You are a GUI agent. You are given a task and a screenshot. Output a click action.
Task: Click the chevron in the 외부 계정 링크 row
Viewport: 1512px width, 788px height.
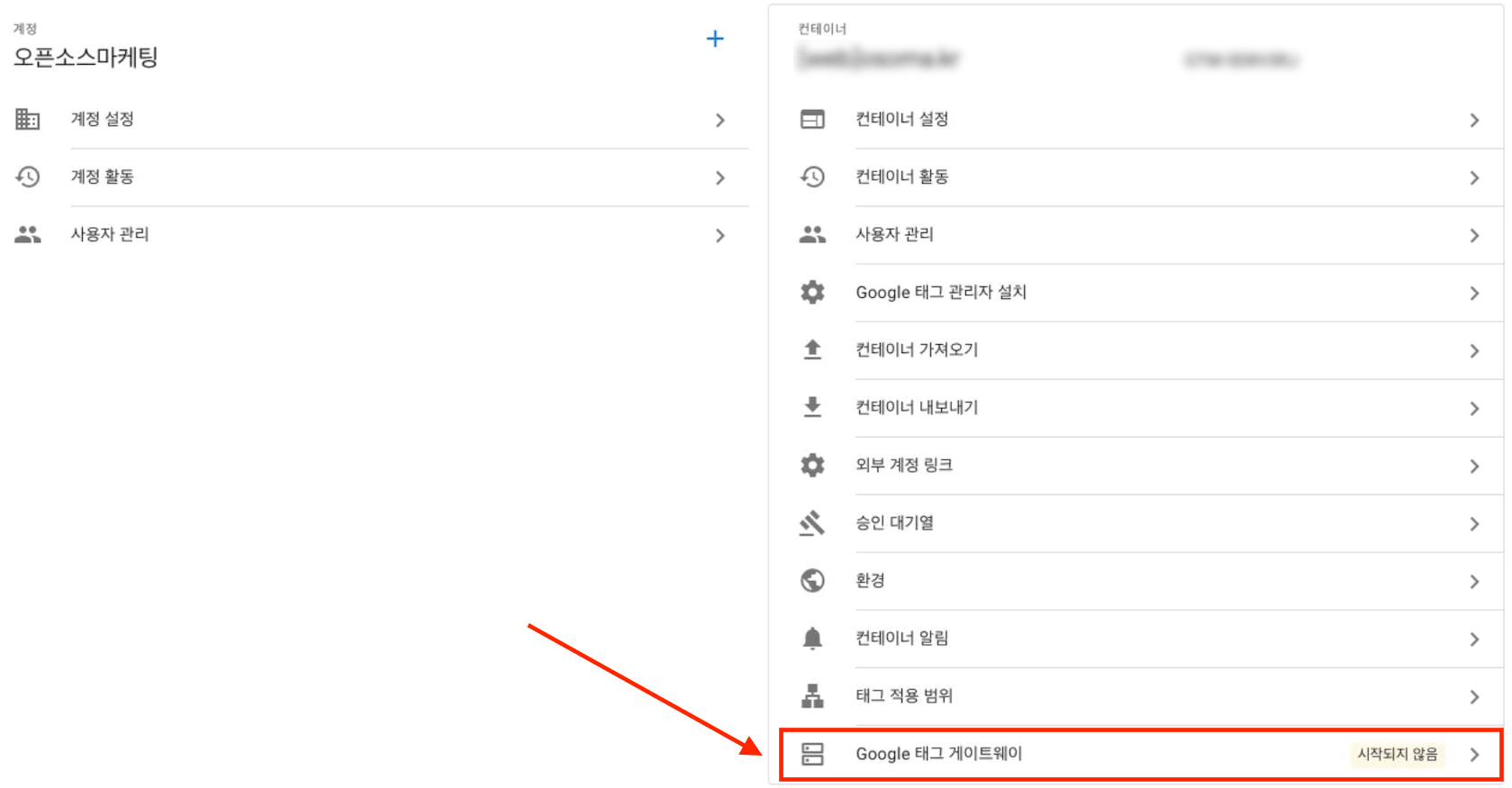(x=1474, y=466)
